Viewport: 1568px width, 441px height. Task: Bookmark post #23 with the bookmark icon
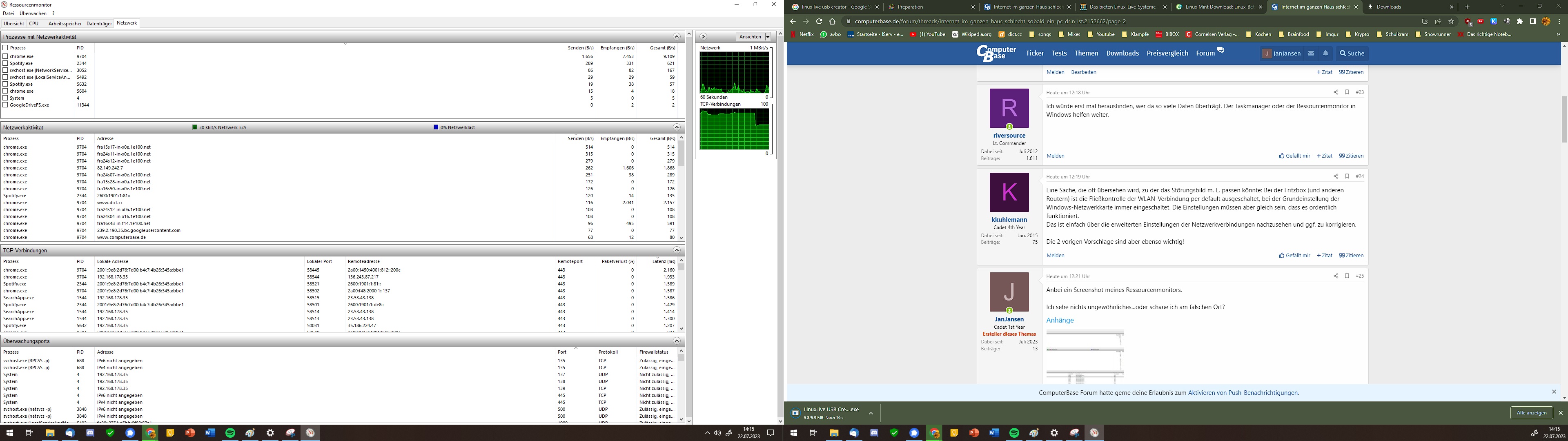[1347, 93]
